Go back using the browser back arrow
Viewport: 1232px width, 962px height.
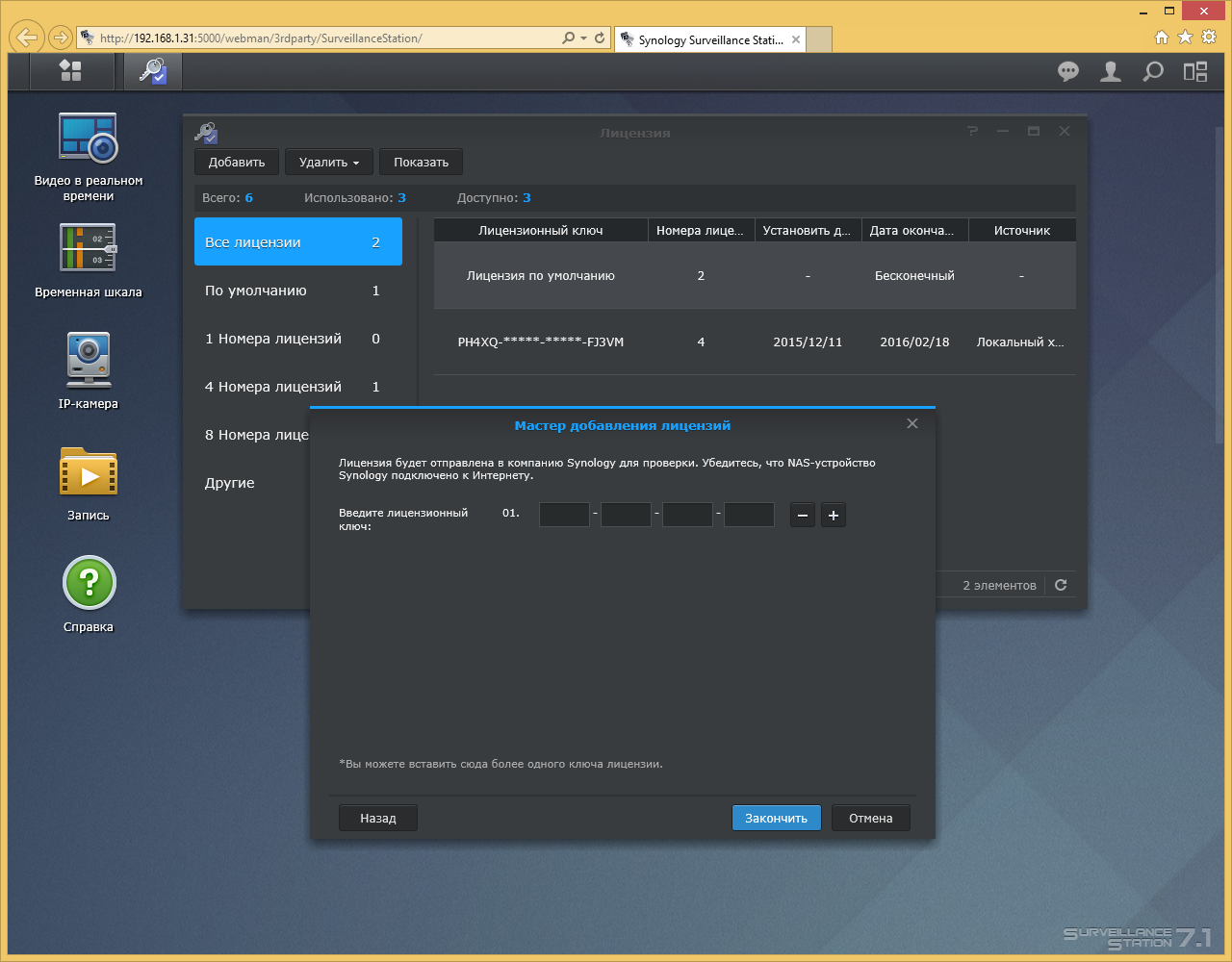tap(27, 38)
